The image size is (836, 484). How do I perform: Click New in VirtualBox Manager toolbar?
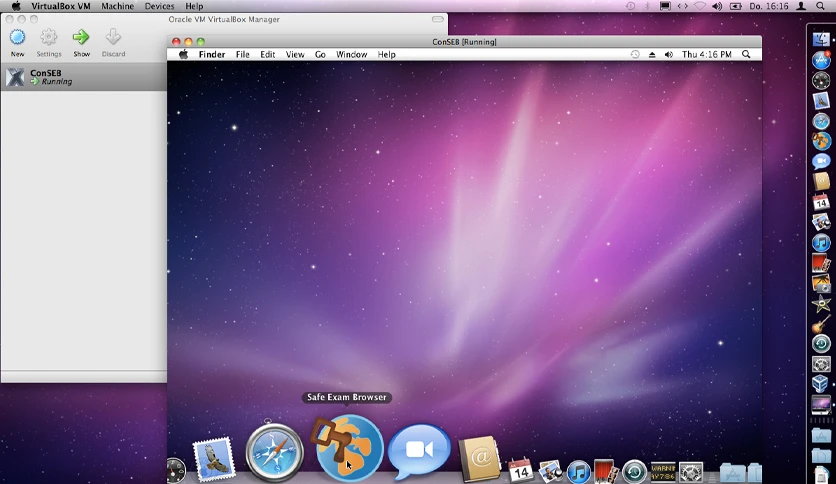point(18,43)
